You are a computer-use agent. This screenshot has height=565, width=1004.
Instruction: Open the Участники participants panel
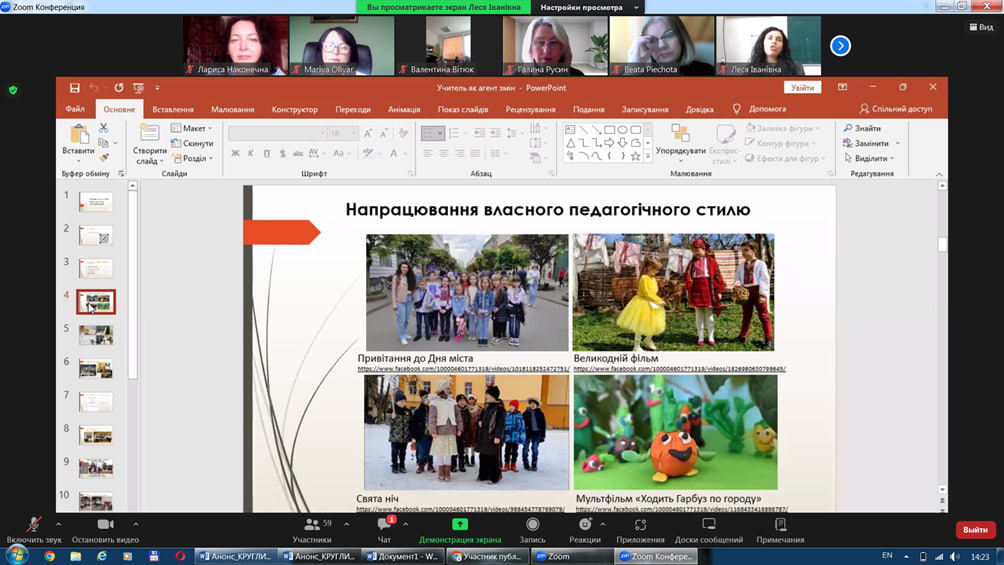(312, 525)
